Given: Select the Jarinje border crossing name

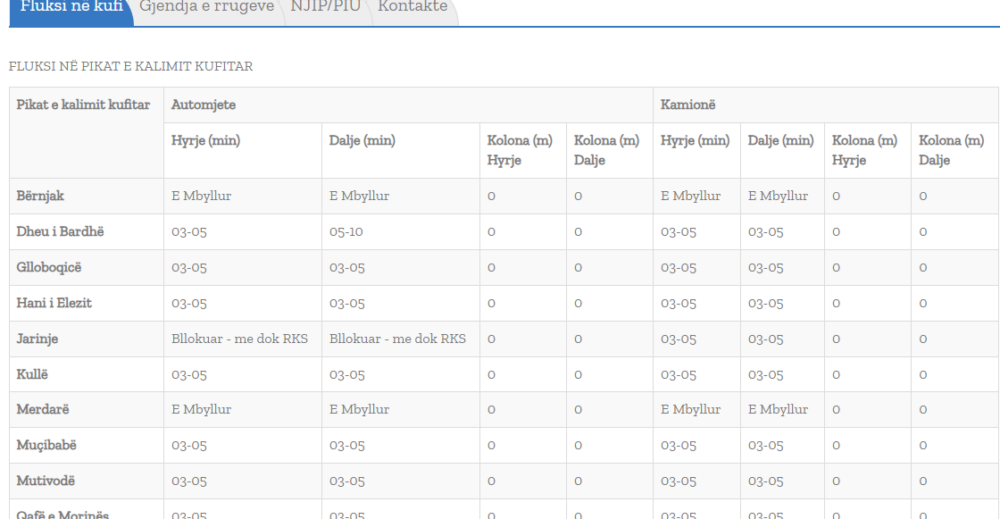Looking at the screenshot, I should point(37,339).
